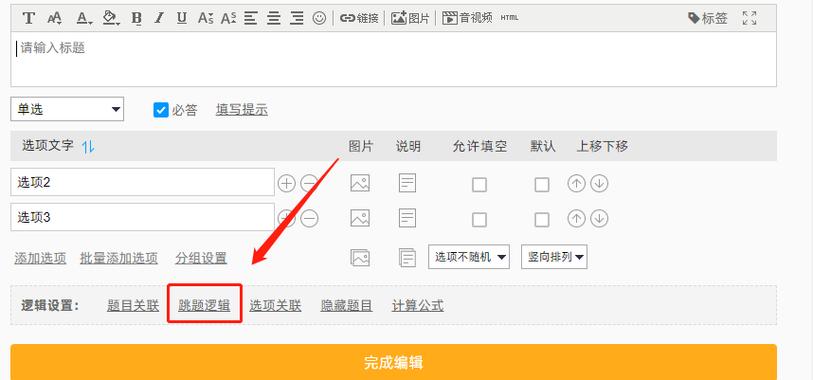Set 选项3 as default

(542, 220)
